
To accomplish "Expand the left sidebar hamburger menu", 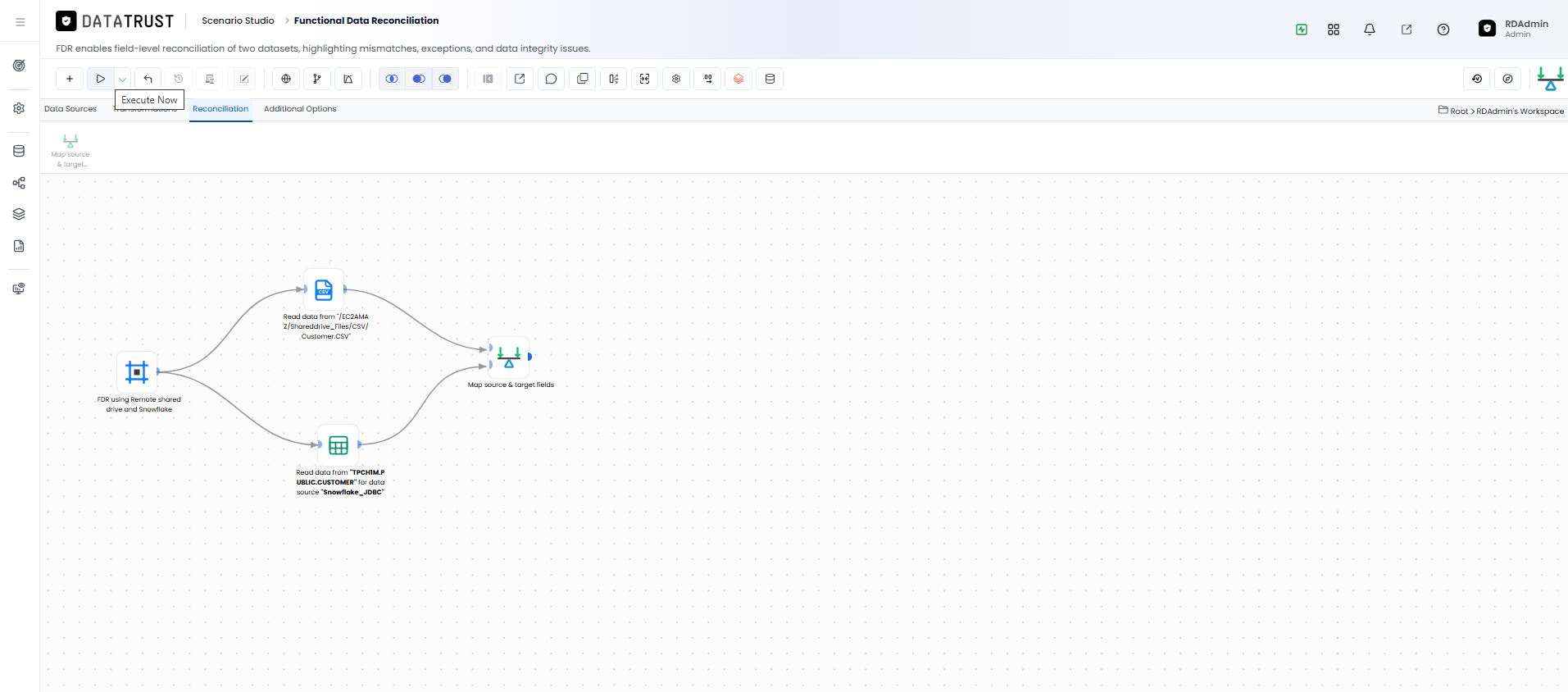I will pos(20,22).
